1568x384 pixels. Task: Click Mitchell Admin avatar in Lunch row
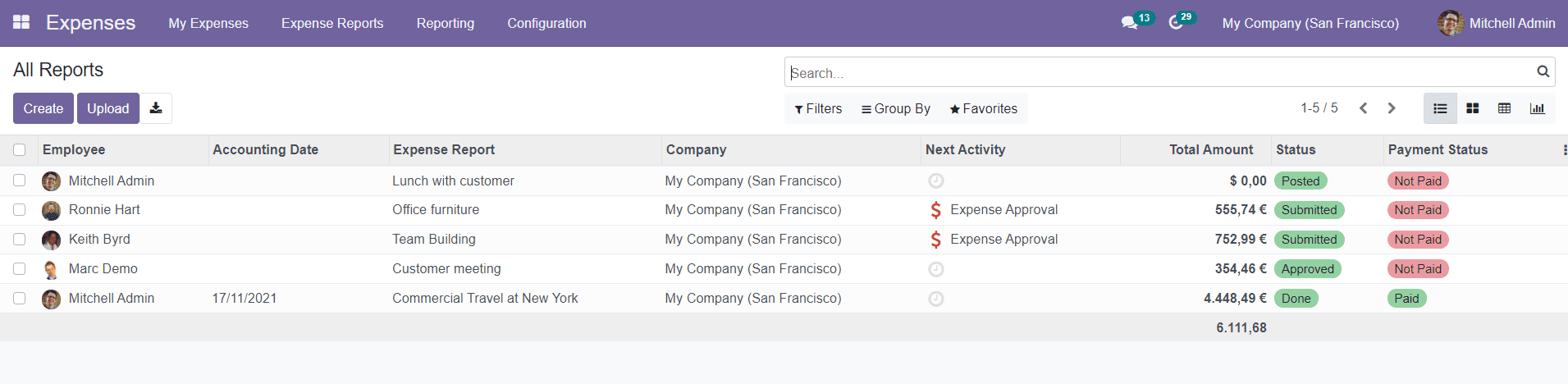pyautogui.click(x=51, y=181)
